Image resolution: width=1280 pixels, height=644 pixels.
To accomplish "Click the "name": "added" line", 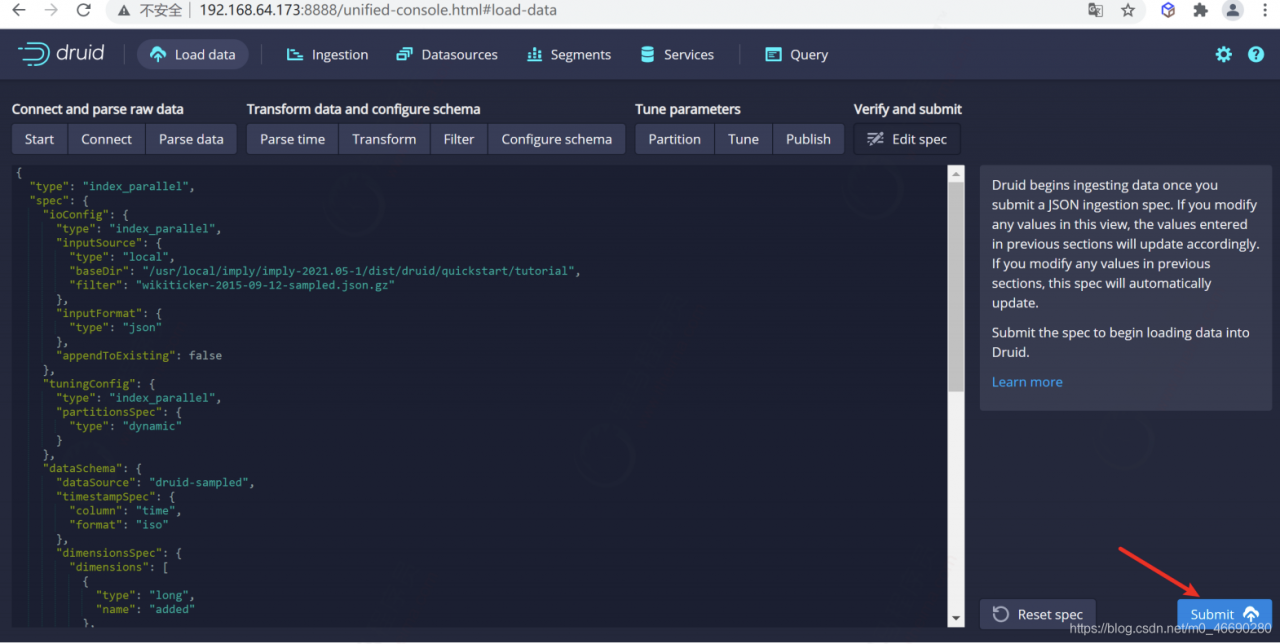I will (x=145, y=609).
